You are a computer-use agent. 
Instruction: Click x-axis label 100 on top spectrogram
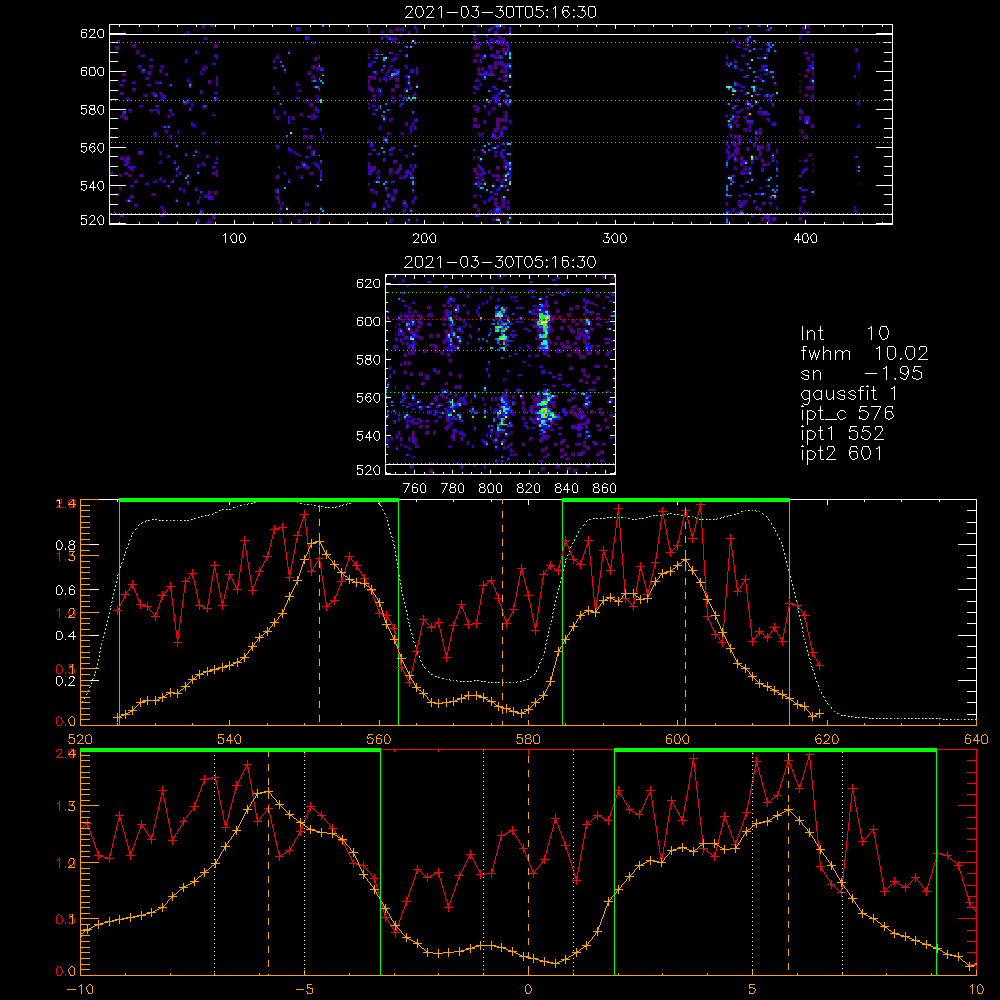234,239
